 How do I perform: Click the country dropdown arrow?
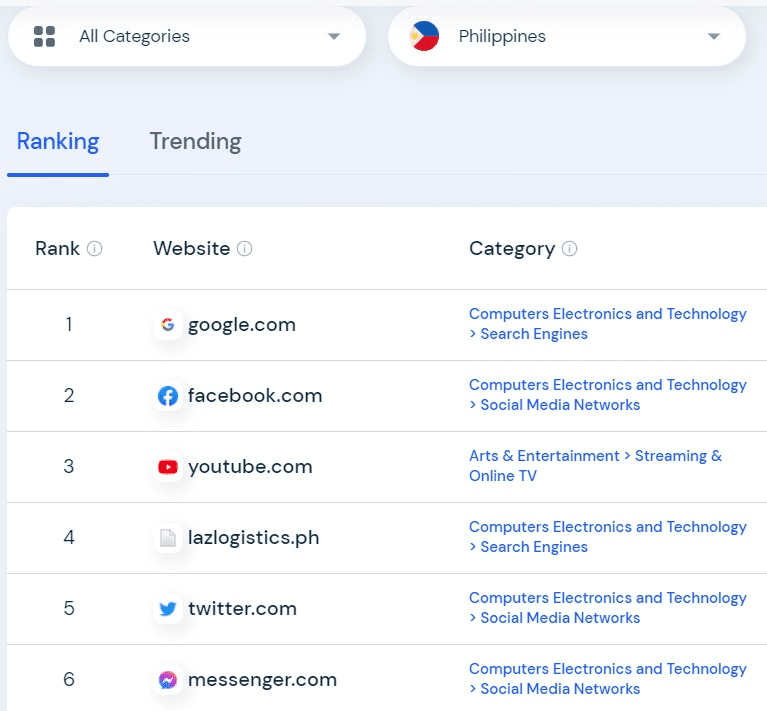pos(714,36)
